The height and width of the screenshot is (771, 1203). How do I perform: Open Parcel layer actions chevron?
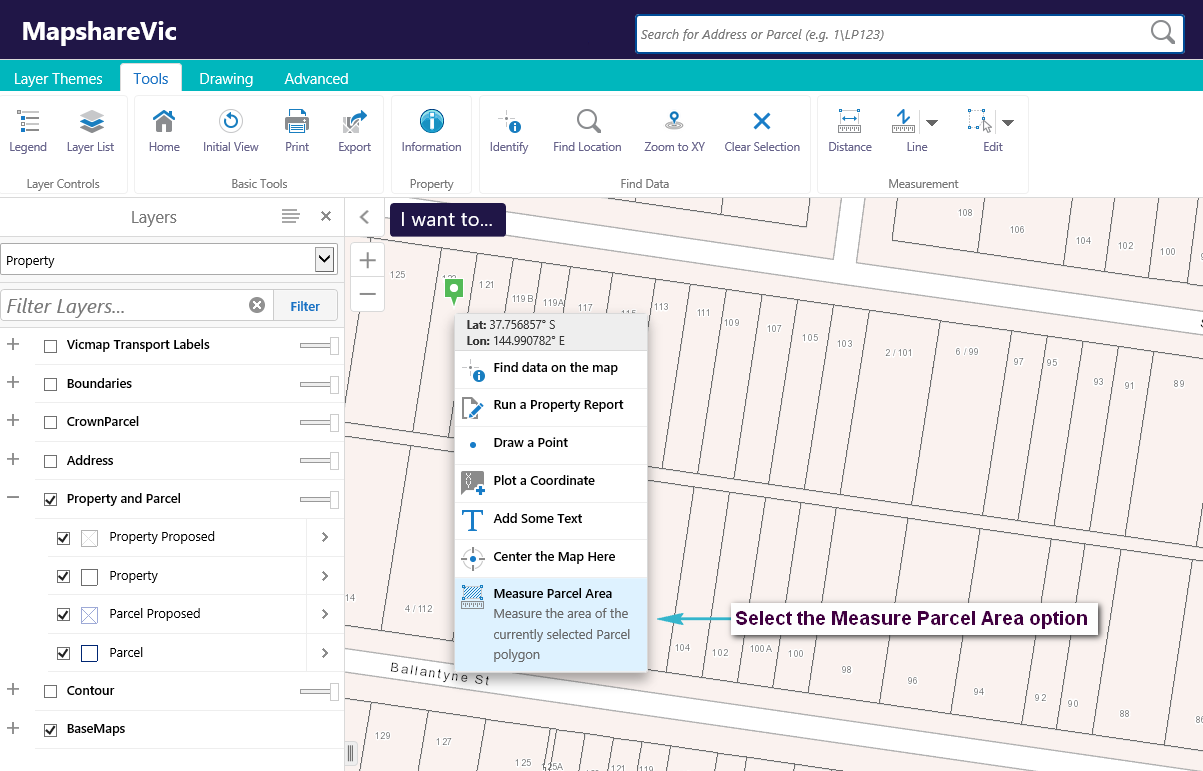325,653
